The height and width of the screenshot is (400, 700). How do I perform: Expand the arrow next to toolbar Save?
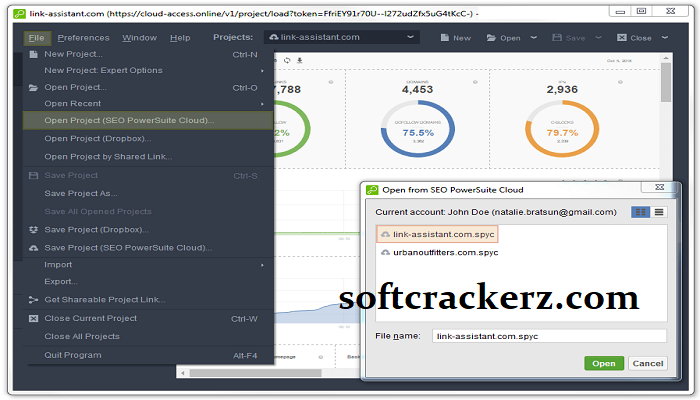pyautogui.click(x=599, y=38)
